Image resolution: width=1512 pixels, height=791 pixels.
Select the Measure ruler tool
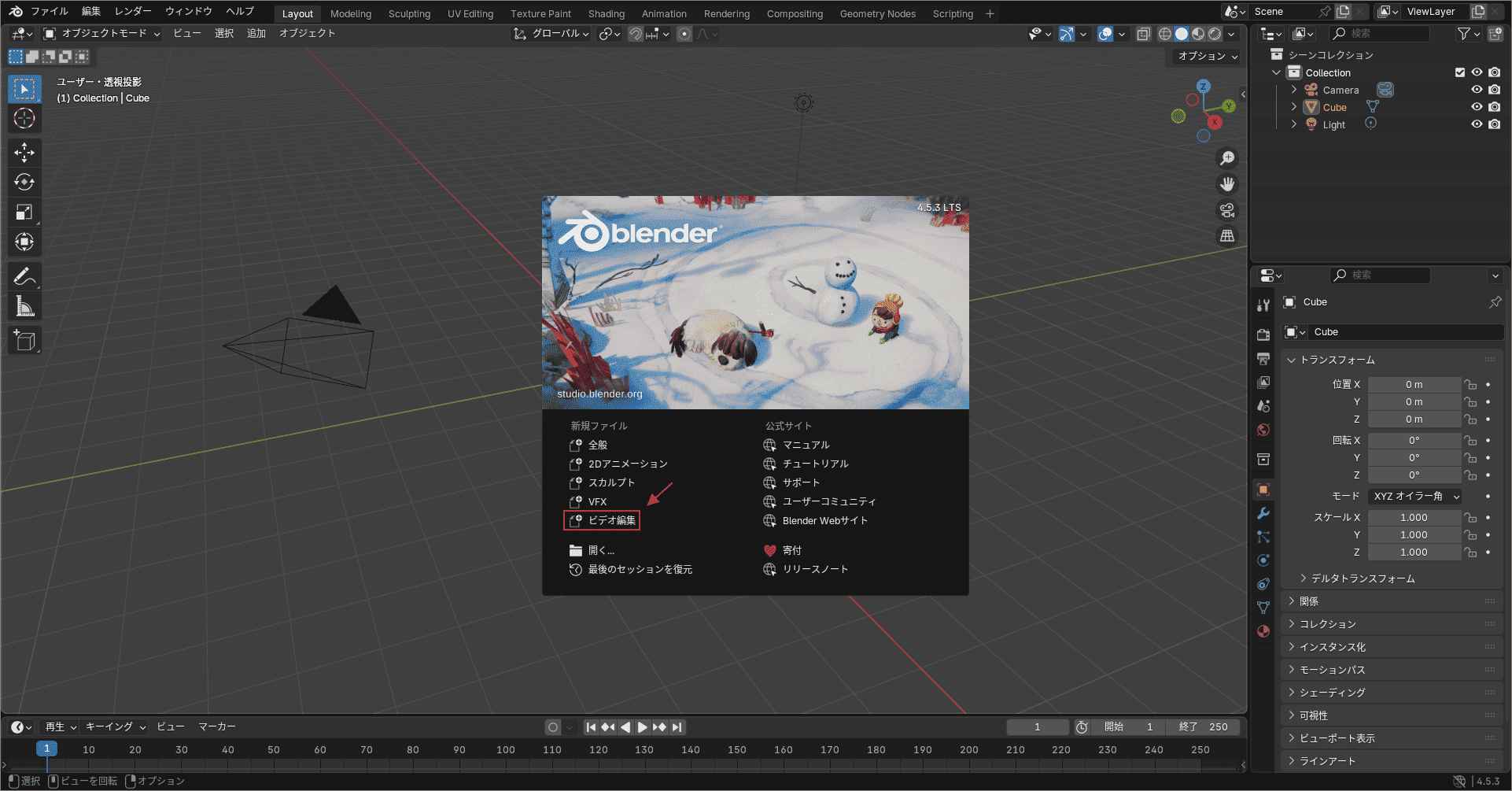tap(24, 307)
